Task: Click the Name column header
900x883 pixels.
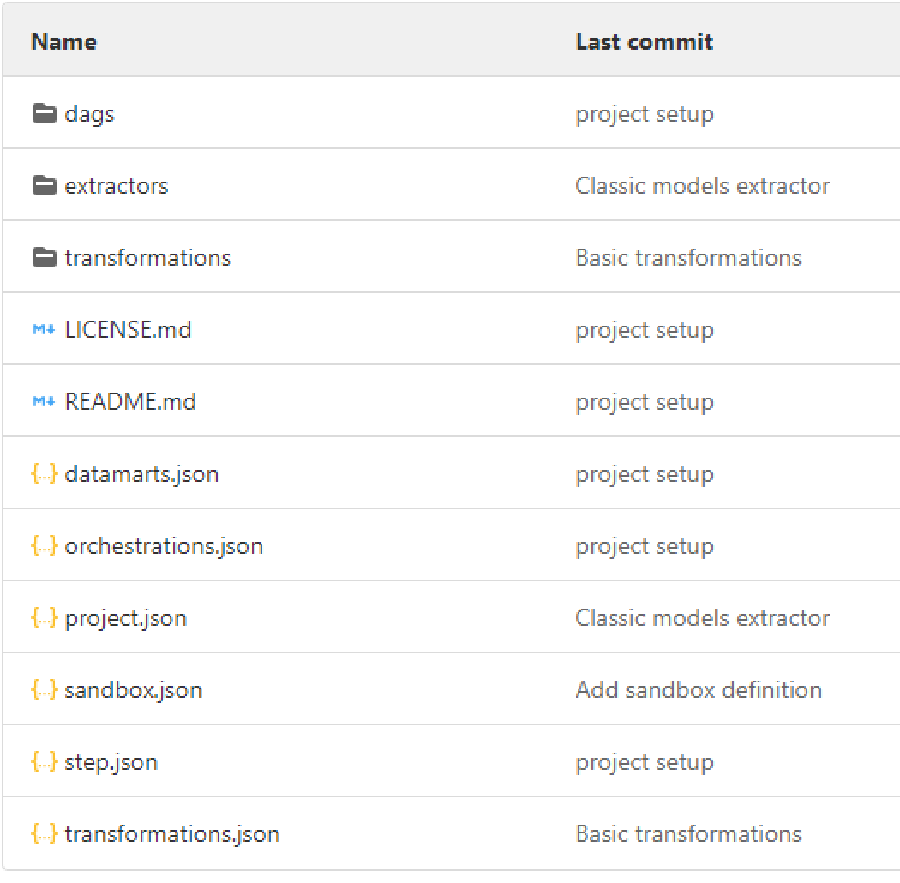Action: point(64,42)
